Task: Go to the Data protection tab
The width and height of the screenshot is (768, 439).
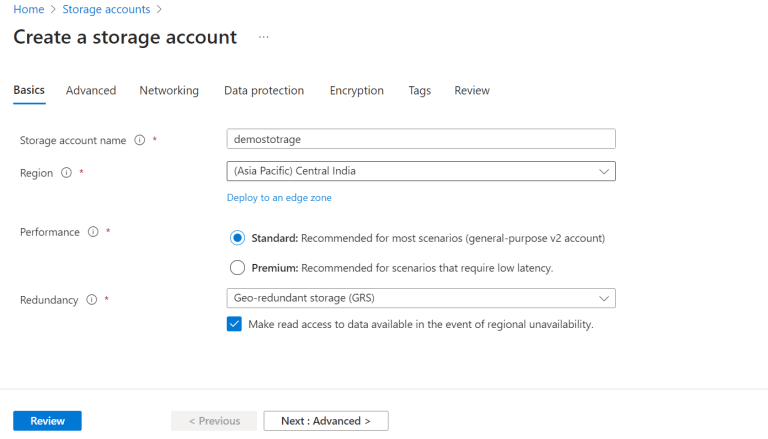Action: point(264,90)
